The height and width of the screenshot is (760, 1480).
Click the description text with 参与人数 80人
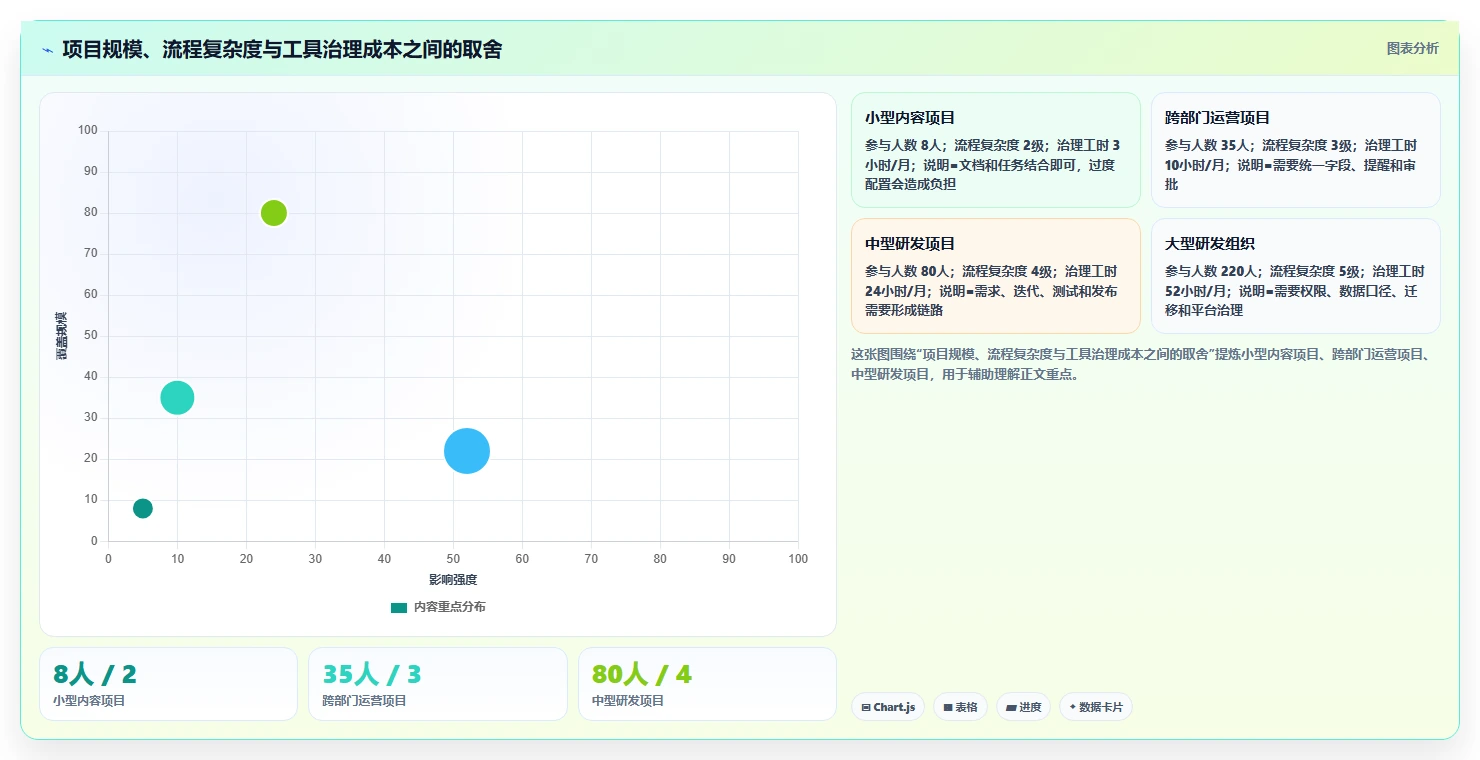coord(991,291)
